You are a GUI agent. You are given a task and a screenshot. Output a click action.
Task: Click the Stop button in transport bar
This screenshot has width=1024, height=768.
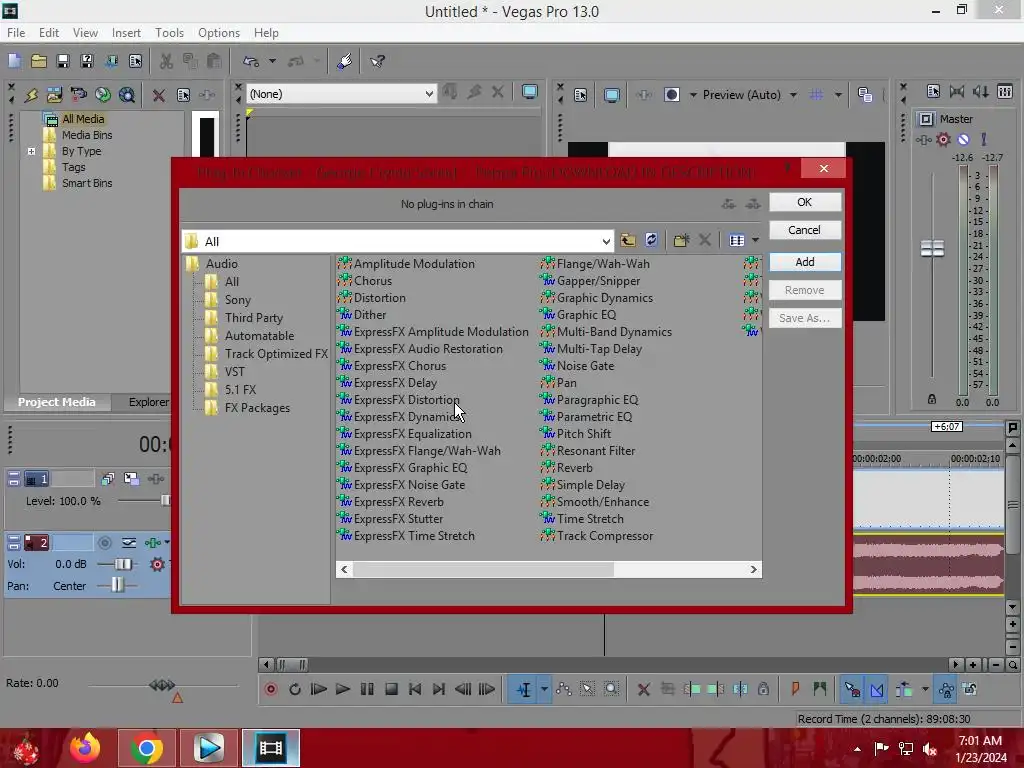pyautogui.click(x=391, y=689)
